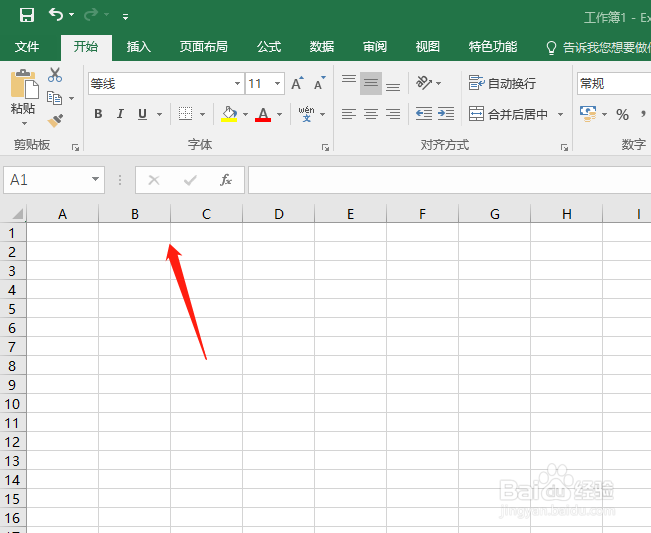Click the Insert Function fx icon
The width and height of the screenshot is (651, 533).
(225, 180)
